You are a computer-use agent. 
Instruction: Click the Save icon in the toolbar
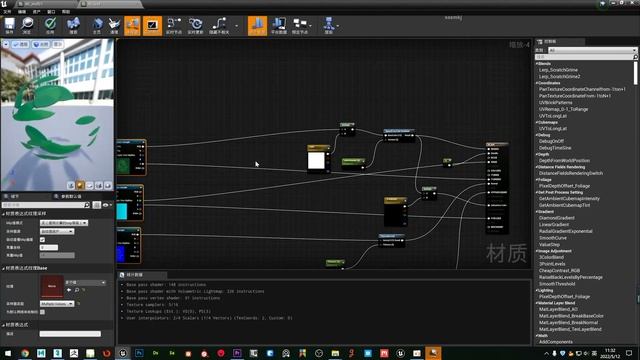pos(9,26)
